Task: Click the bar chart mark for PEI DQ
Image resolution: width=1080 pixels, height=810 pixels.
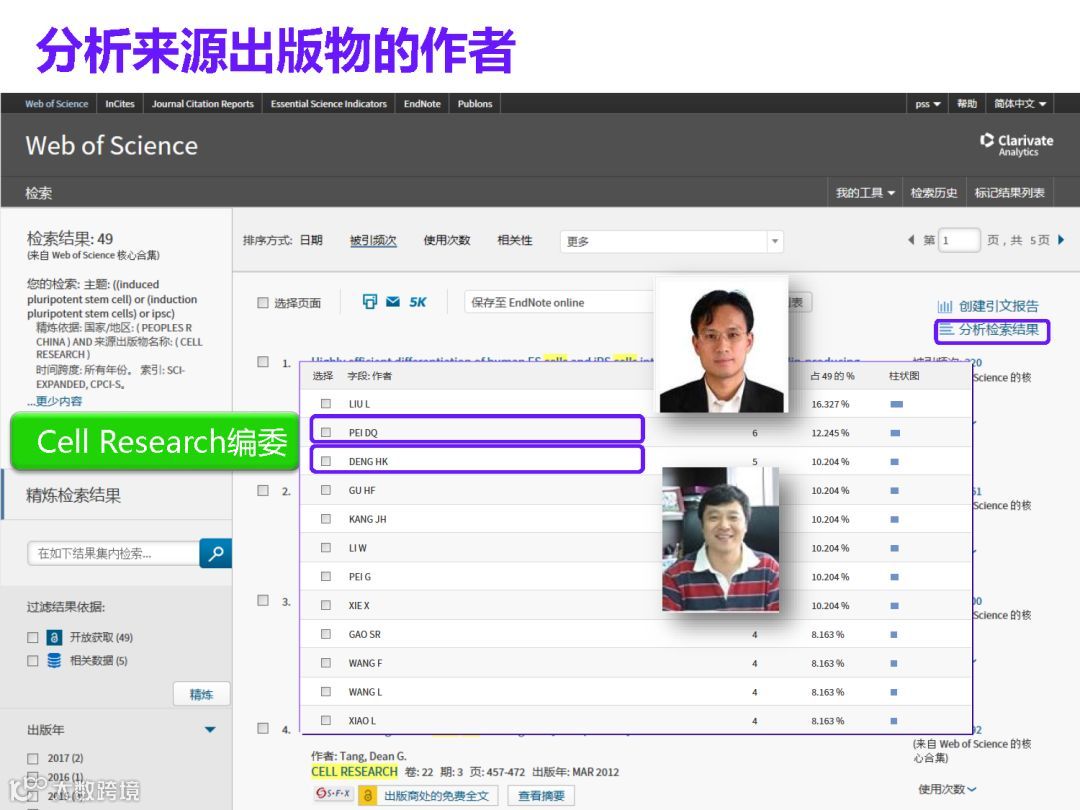Action: click(895, 433)
